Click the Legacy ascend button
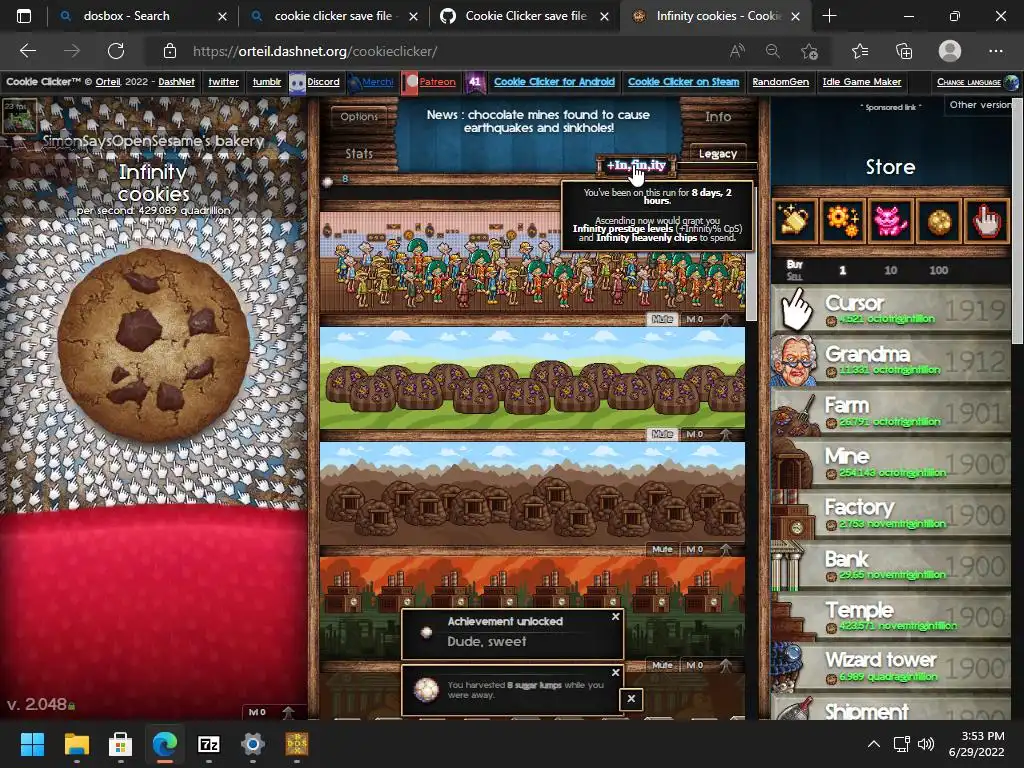The height and width of the screenshot is (768, 1024). pos(718,153)
